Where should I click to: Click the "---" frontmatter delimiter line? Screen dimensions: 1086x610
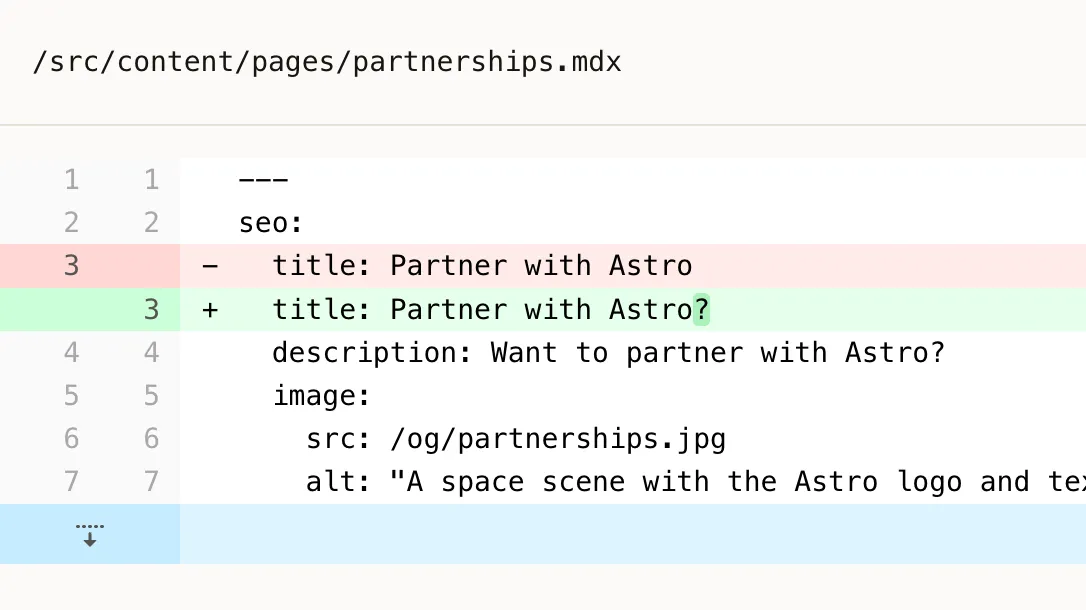(x=263, y=180)
